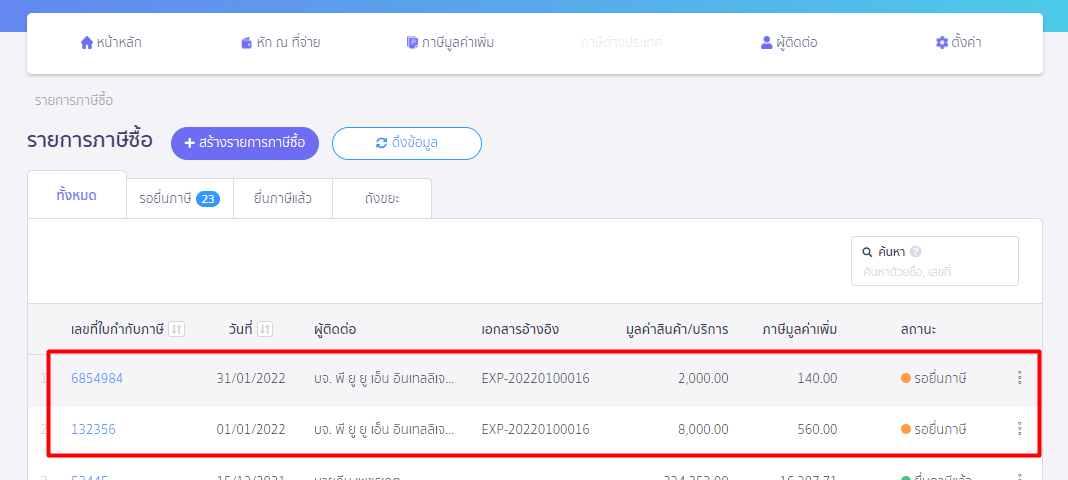Screen dimensions: 1068x480
Task: Focus the ค้นหา search input field
Action: 934,261
